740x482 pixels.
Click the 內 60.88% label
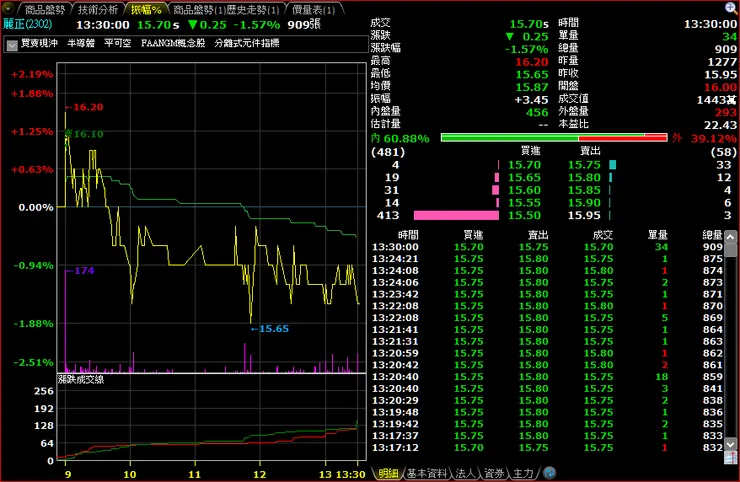tap(400, 139)
